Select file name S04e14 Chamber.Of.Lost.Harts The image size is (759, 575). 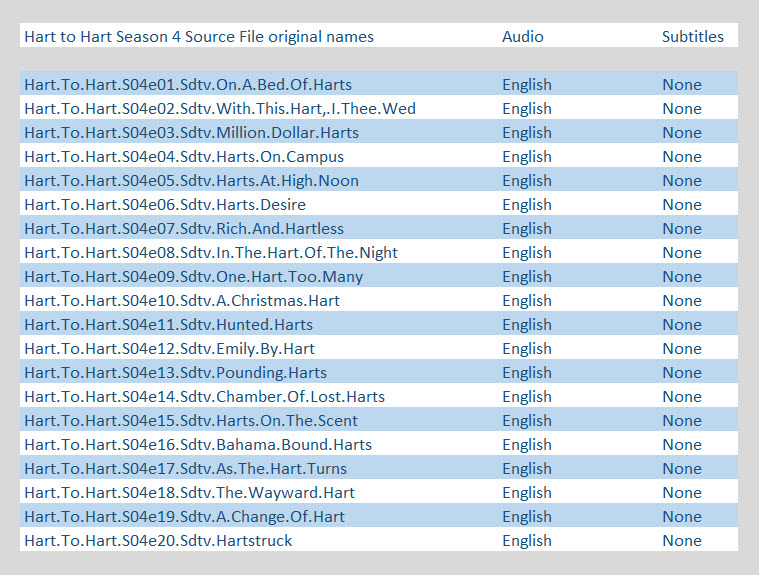(205, 397)
